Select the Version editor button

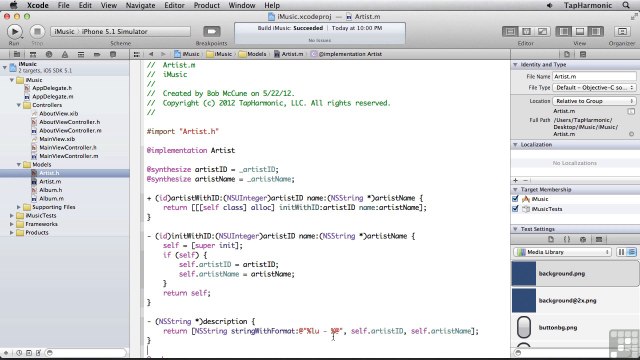[542, 31]
